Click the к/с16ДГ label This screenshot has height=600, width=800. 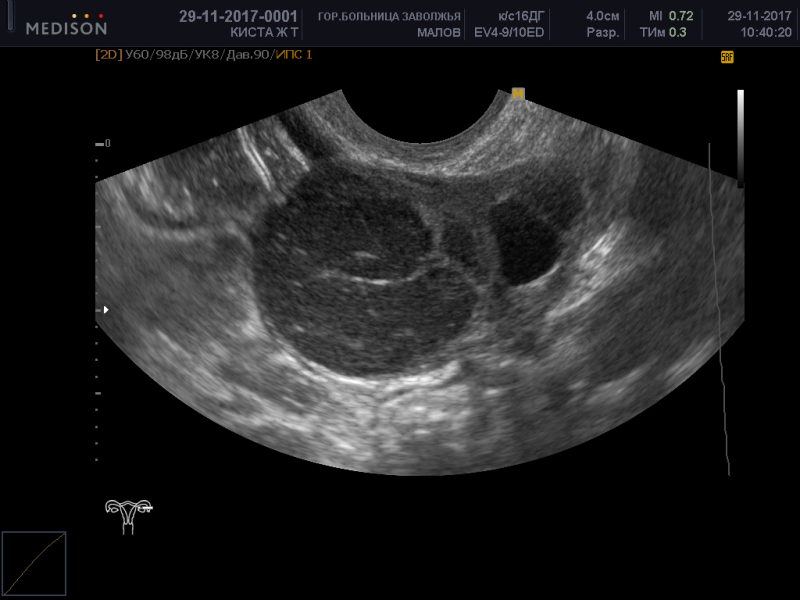[x=521, y=16]
